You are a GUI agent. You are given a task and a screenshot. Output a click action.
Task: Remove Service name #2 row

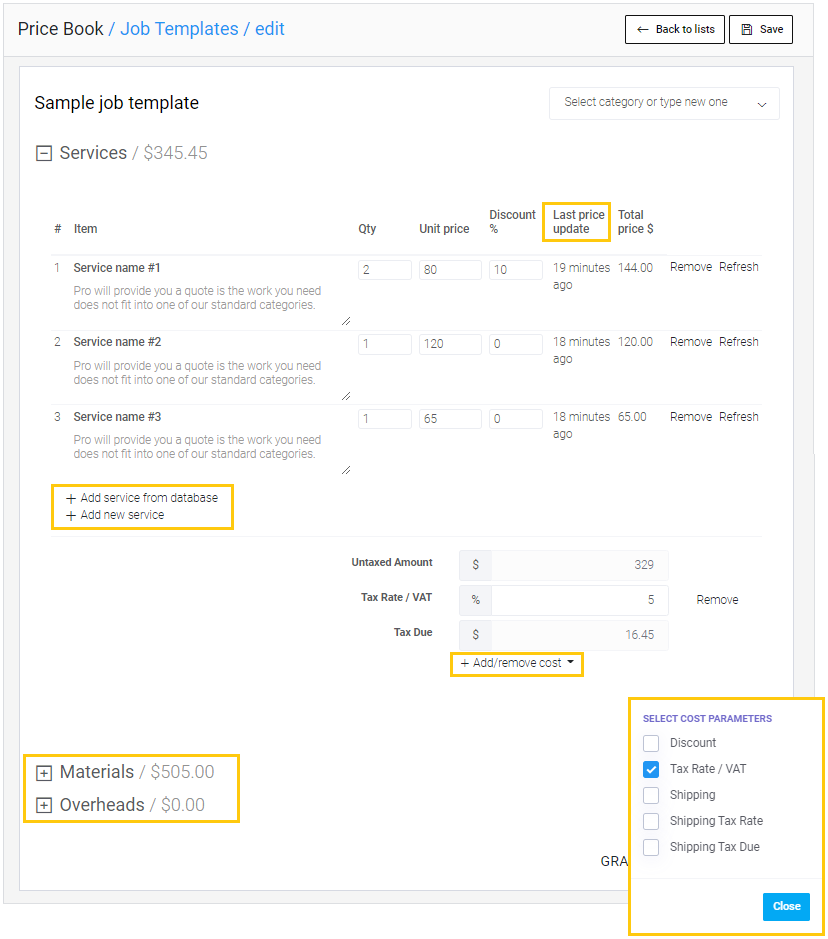[x=690, y=342]
